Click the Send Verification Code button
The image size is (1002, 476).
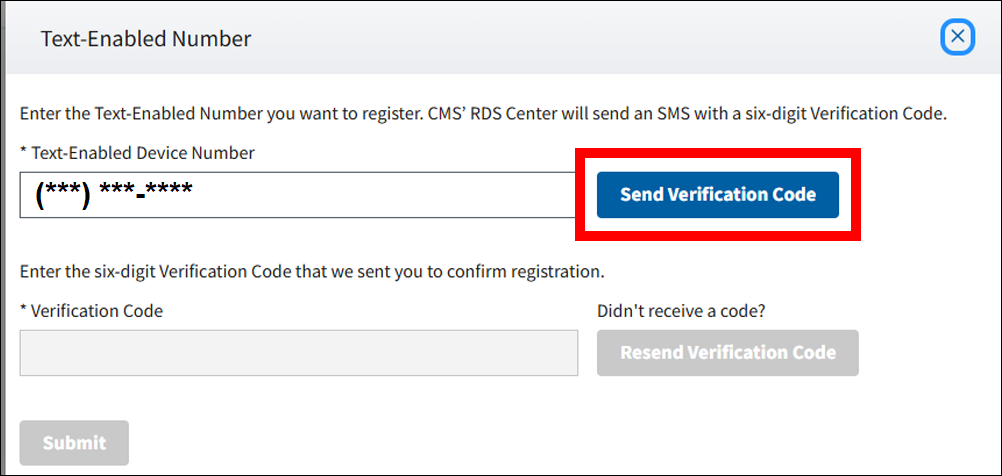[x=717, y=195]
